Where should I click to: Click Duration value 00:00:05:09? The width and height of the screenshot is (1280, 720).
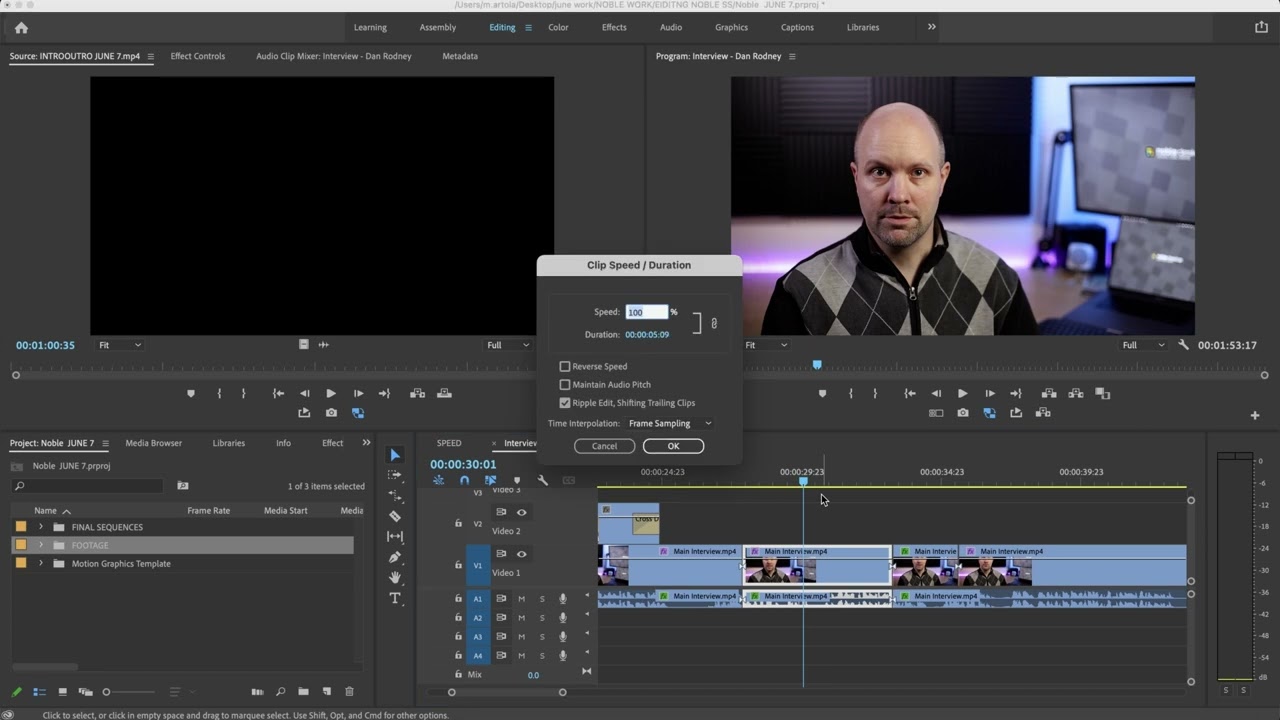coord(647,334)
